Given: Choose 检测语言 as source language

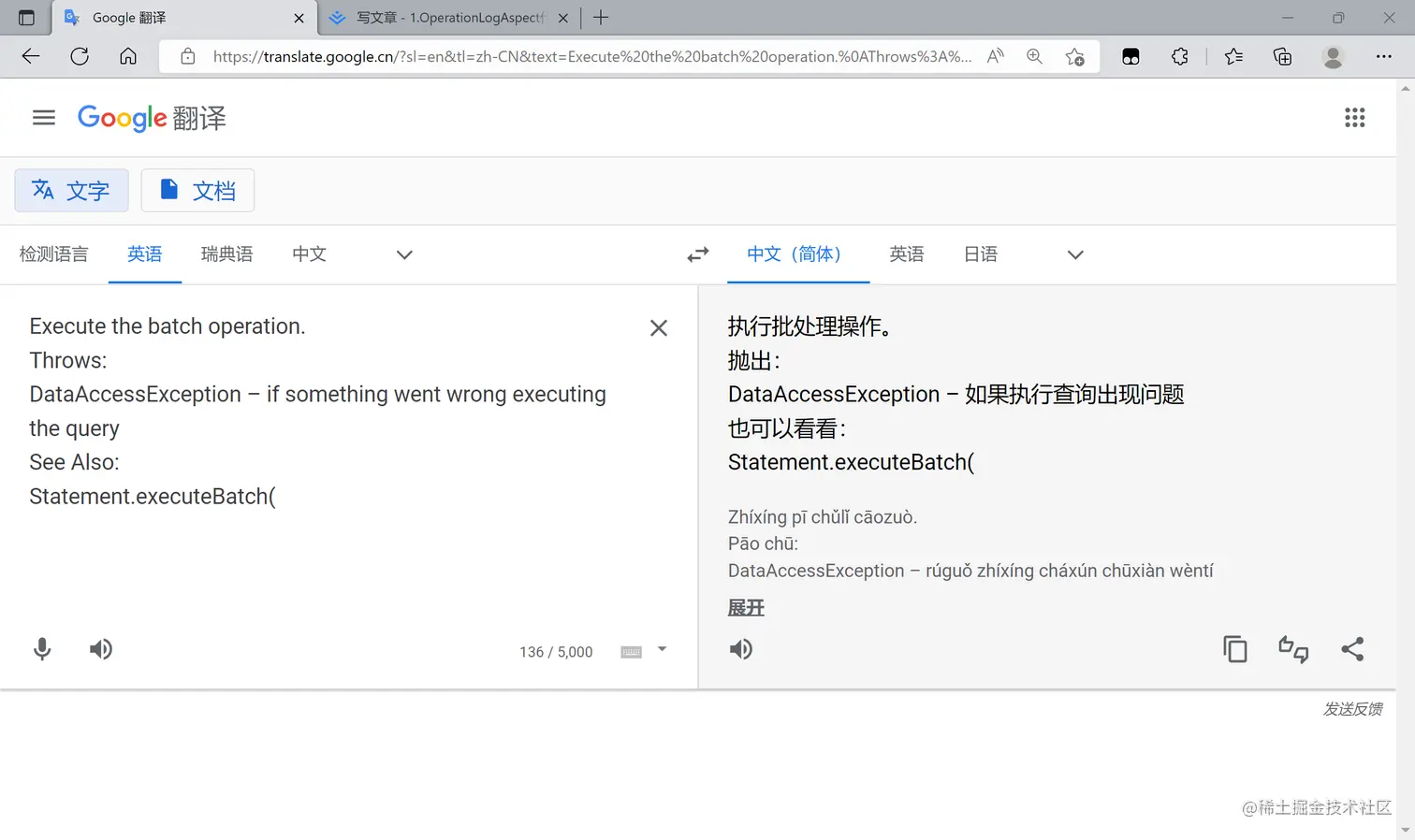Looking at the screenshot, I should [54, 254].
